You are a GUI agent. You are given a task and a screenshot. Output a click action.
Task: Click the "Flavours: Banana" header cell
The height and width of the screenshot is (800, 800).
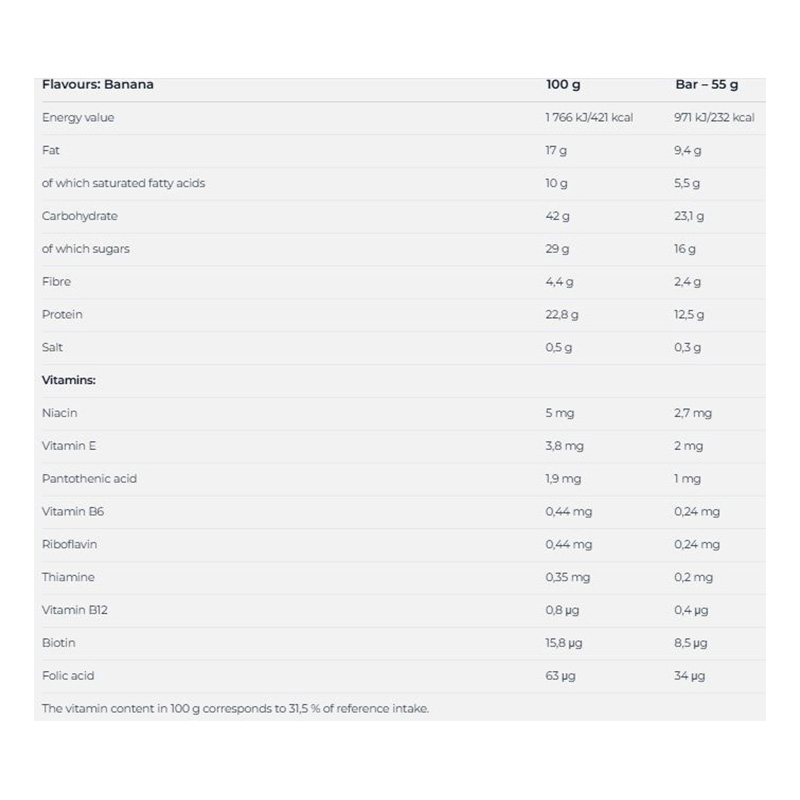[x=98, y=85]
